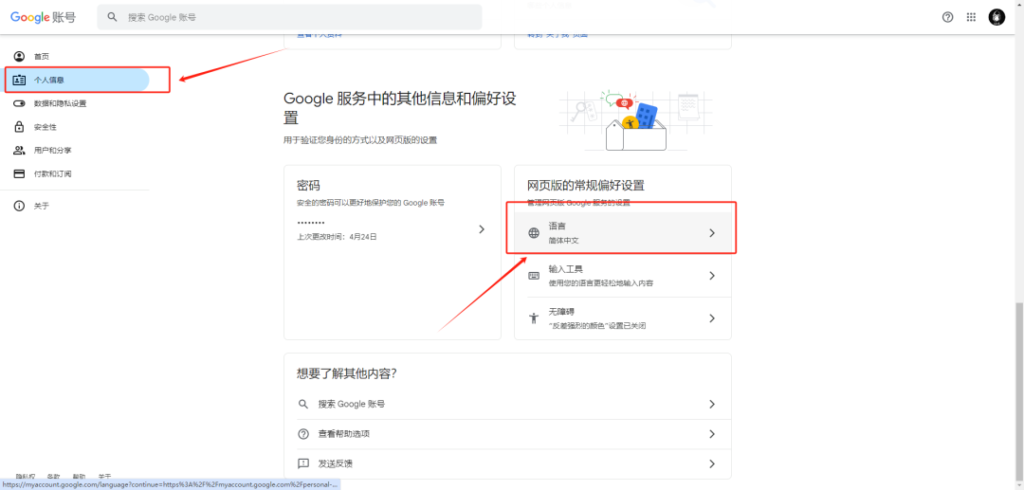The width and height of the screenshot is (1024, 490).
Task: Click the 搜索 Google 账号 search field
Action: 289,17
